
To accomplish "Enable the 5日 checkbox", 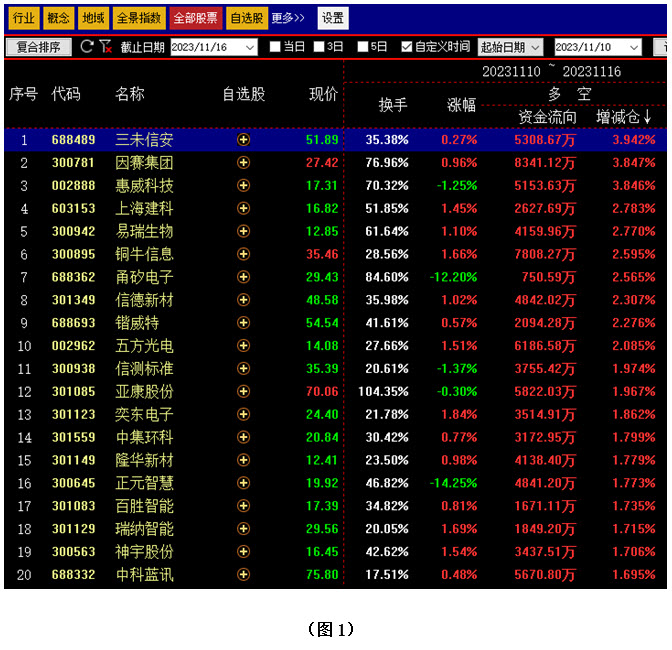I will 363,47.
